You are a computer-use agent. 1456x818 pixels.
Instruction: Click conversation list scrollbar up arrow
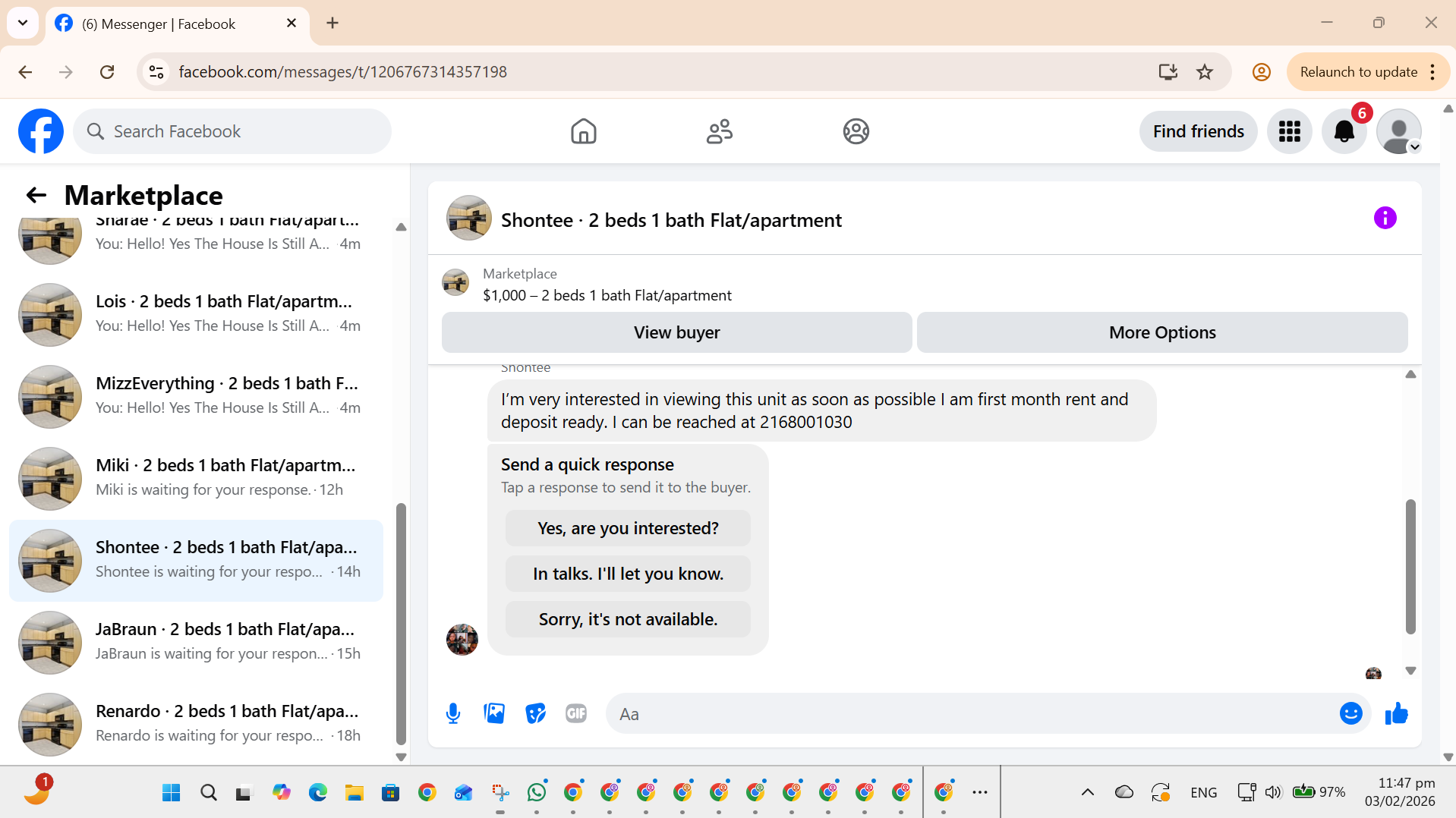coord(401,227)
